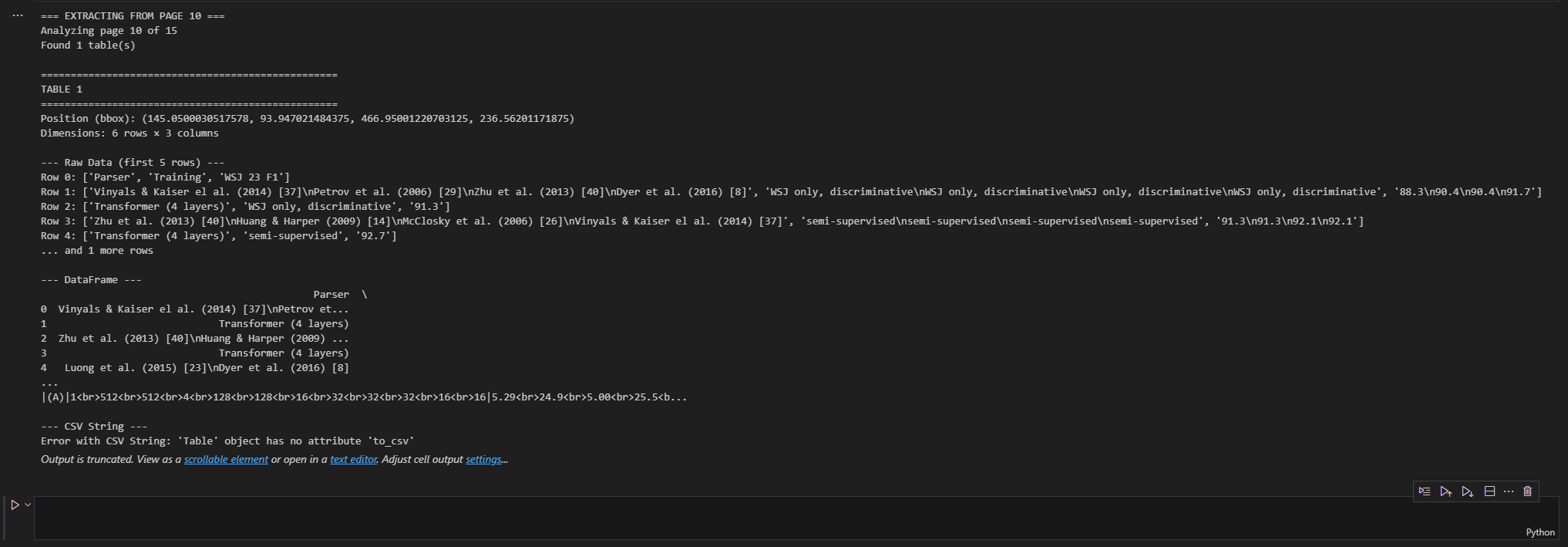The image size is (1568, 547).
Task: Click the 'Raw Data (first 5 rows)' header
Action: pos(133,162)
